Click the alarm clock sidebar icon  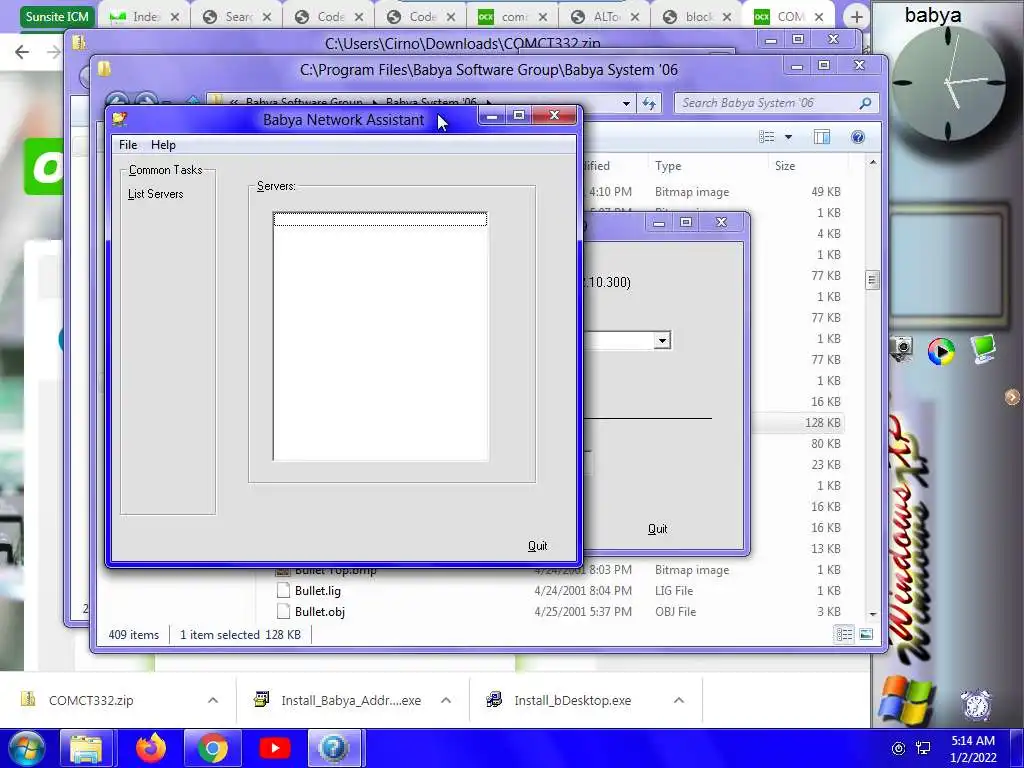pyautogui.click(x=976, y=705)
